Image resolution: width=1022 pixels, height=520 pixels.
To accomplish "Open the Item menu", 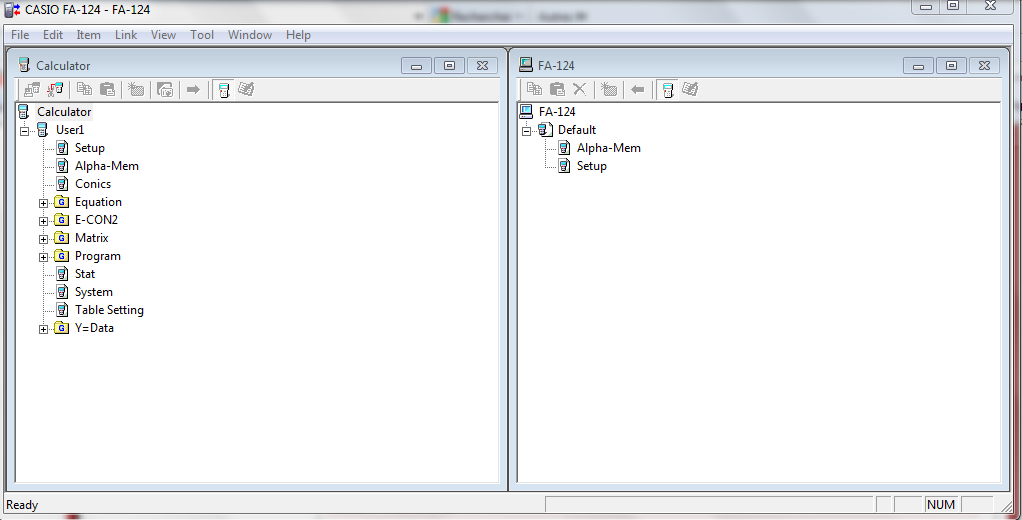I will click(88, 35).
